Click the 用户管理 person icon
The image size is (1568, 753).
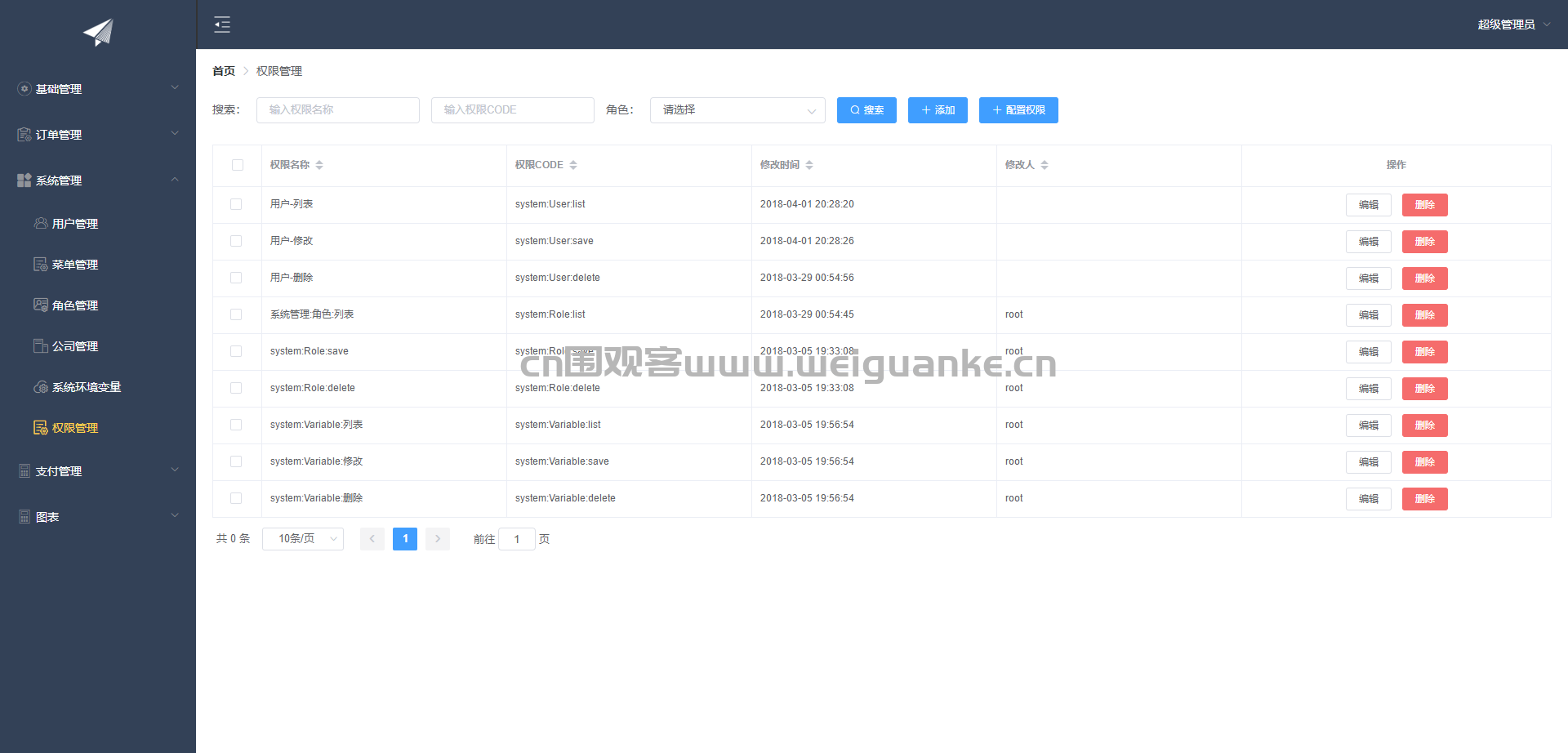(41, 224)
